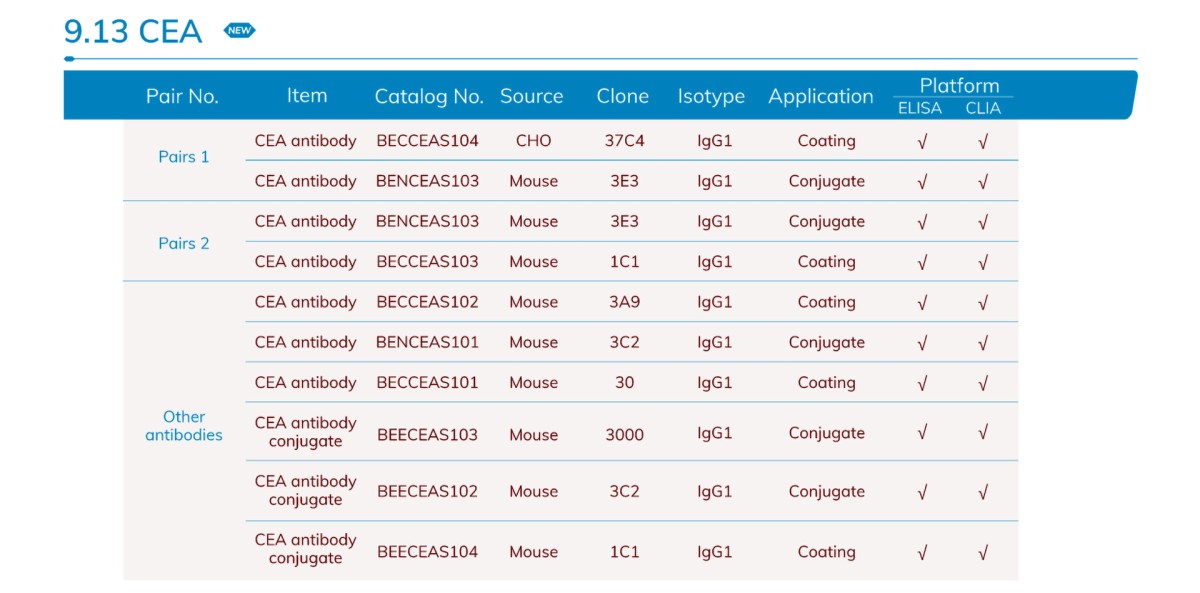This screenshot has width=1200, height=593.
Task: Click the 37C4 clone cell
Action: [624, 141]
